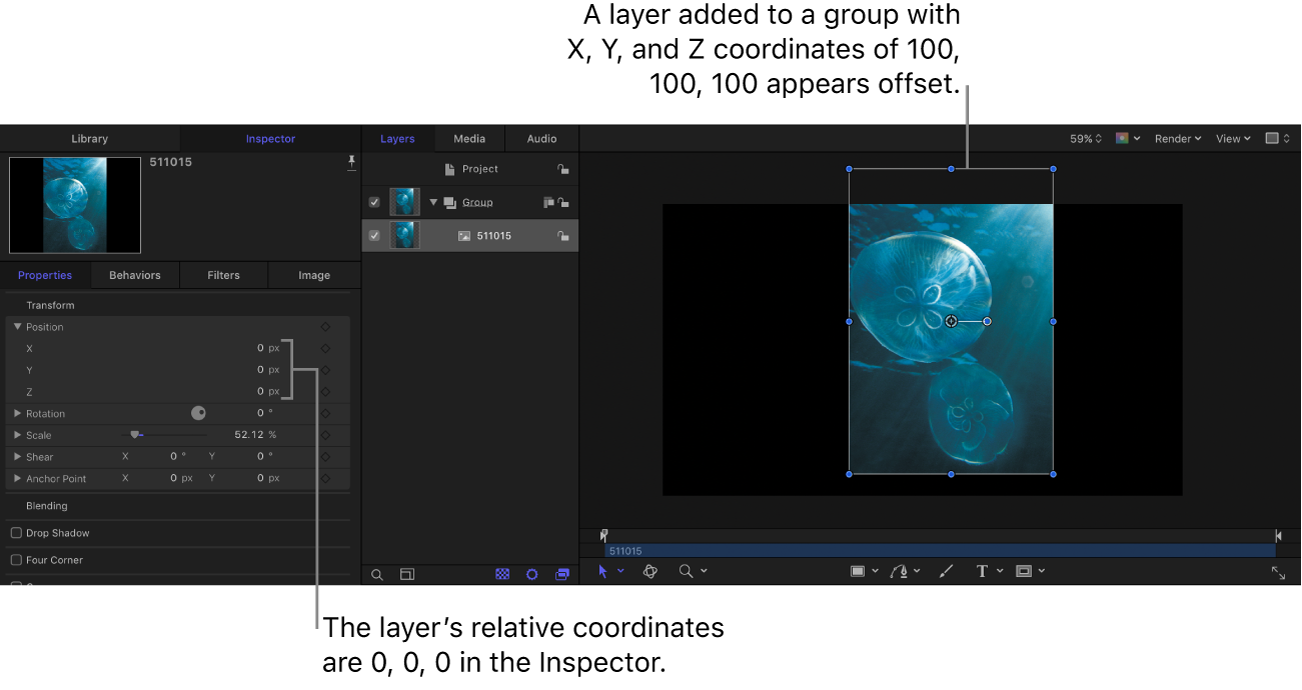Toggle the 511015 layer activation checkbox

coord(374,235)
